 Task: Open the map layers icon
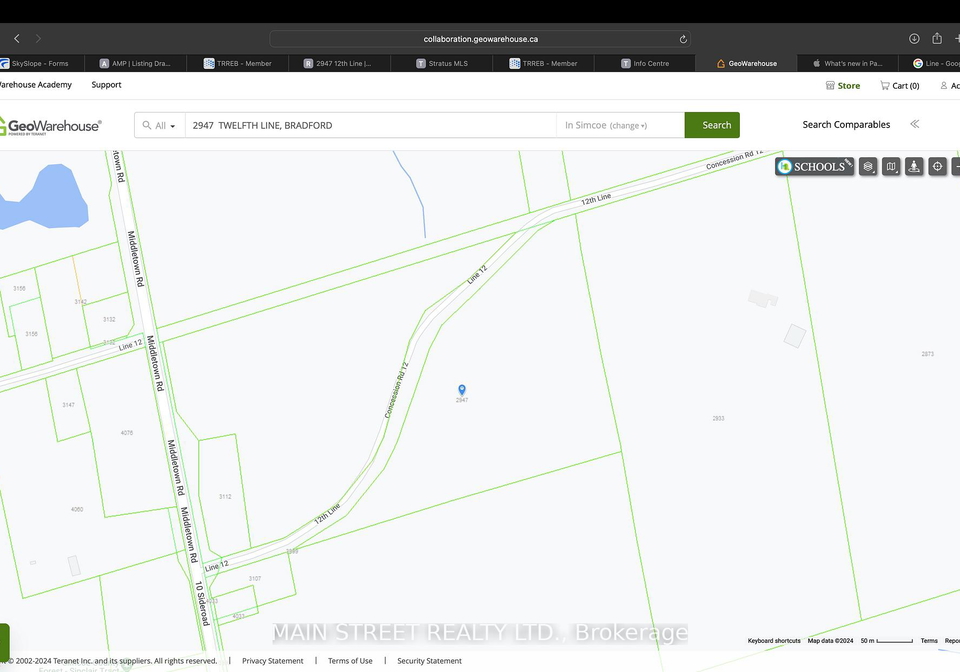[x=868, y=166]
